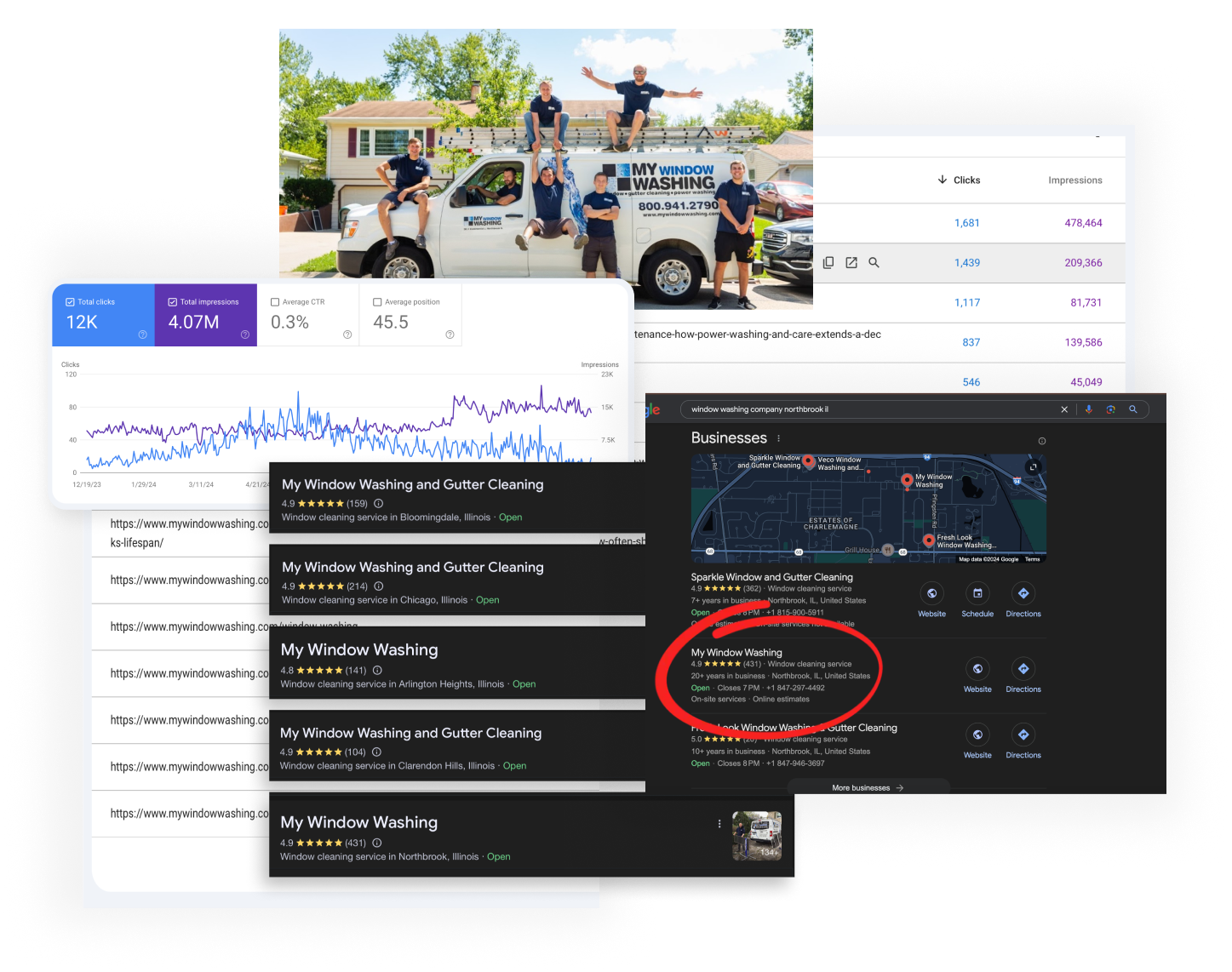The height and width of the screenshot is (972, 1232).
Task: Click the magnifier inspect icon in the highlighted row
Action: [x=874, y=263]
